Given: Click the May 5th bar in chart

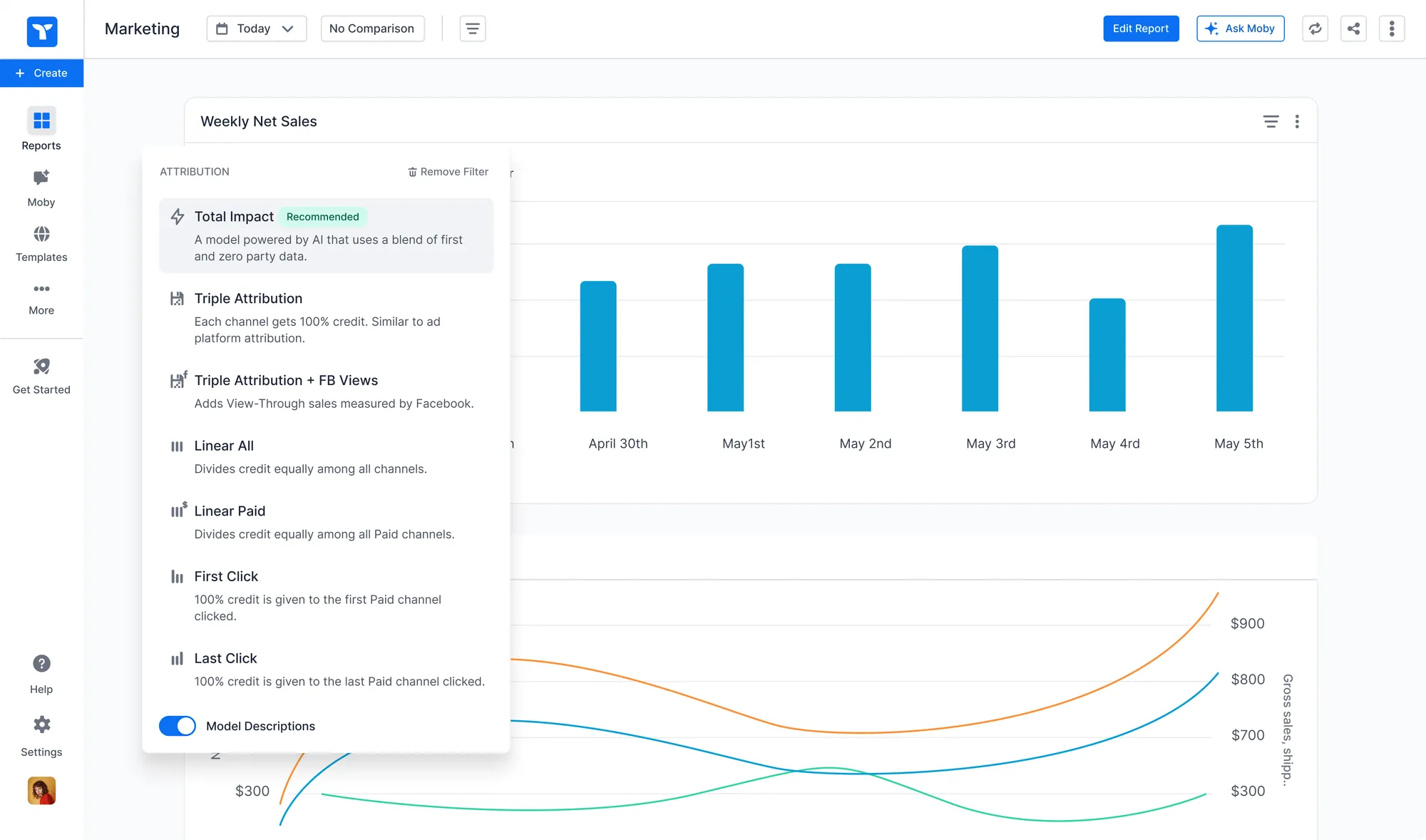Looking at the screenshot, I should (x=1234, y=318).
